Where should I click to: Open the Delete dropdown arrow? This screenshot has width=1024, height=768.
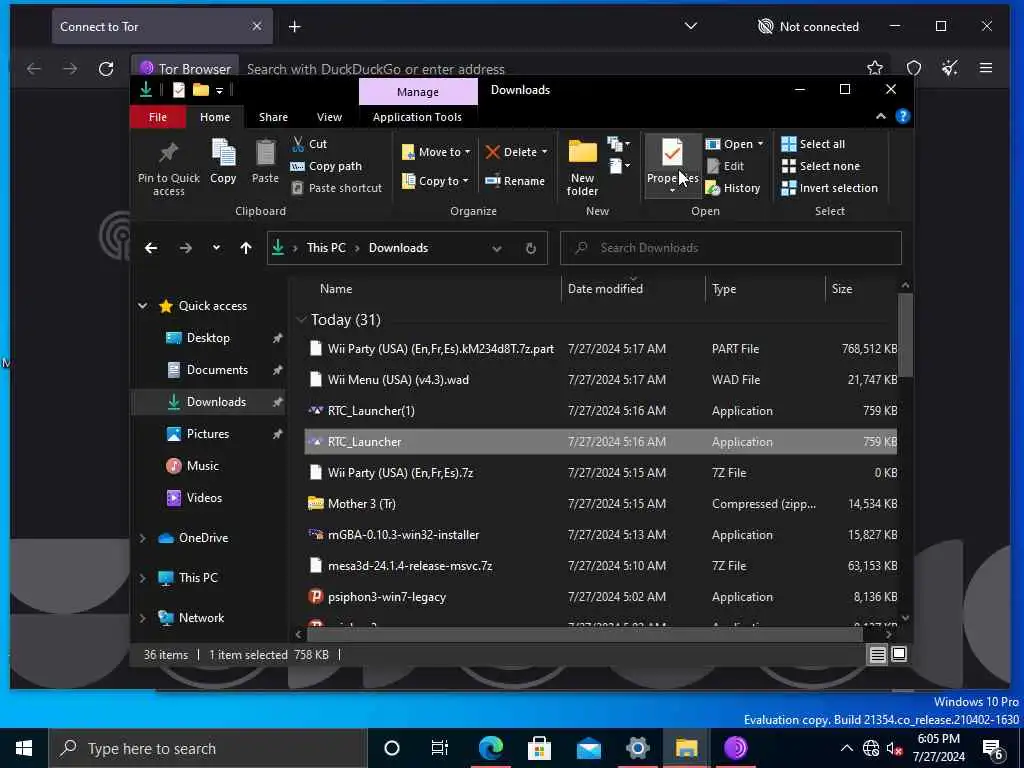click(x=545, y=152)
